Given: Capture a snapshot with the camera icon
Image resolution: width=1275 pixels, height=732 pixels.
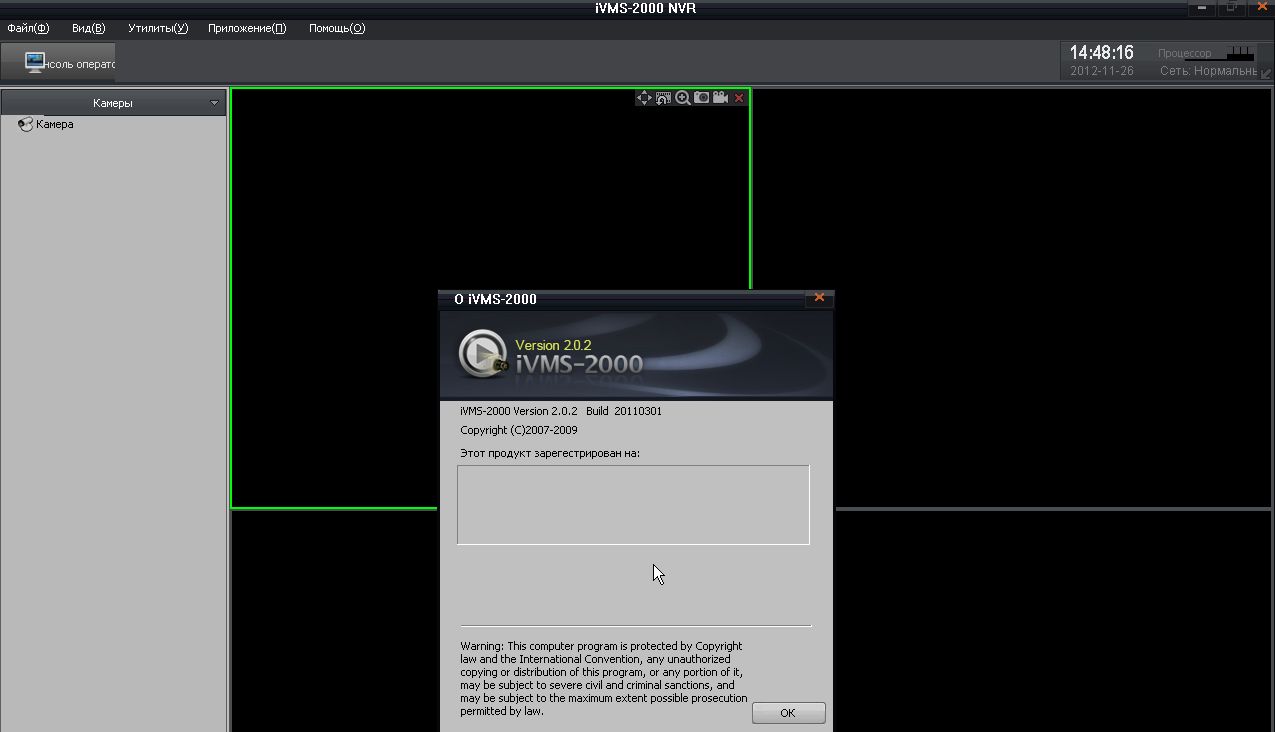Looking at the screenshot, I should pyautogui.click(x=701, y=98).
